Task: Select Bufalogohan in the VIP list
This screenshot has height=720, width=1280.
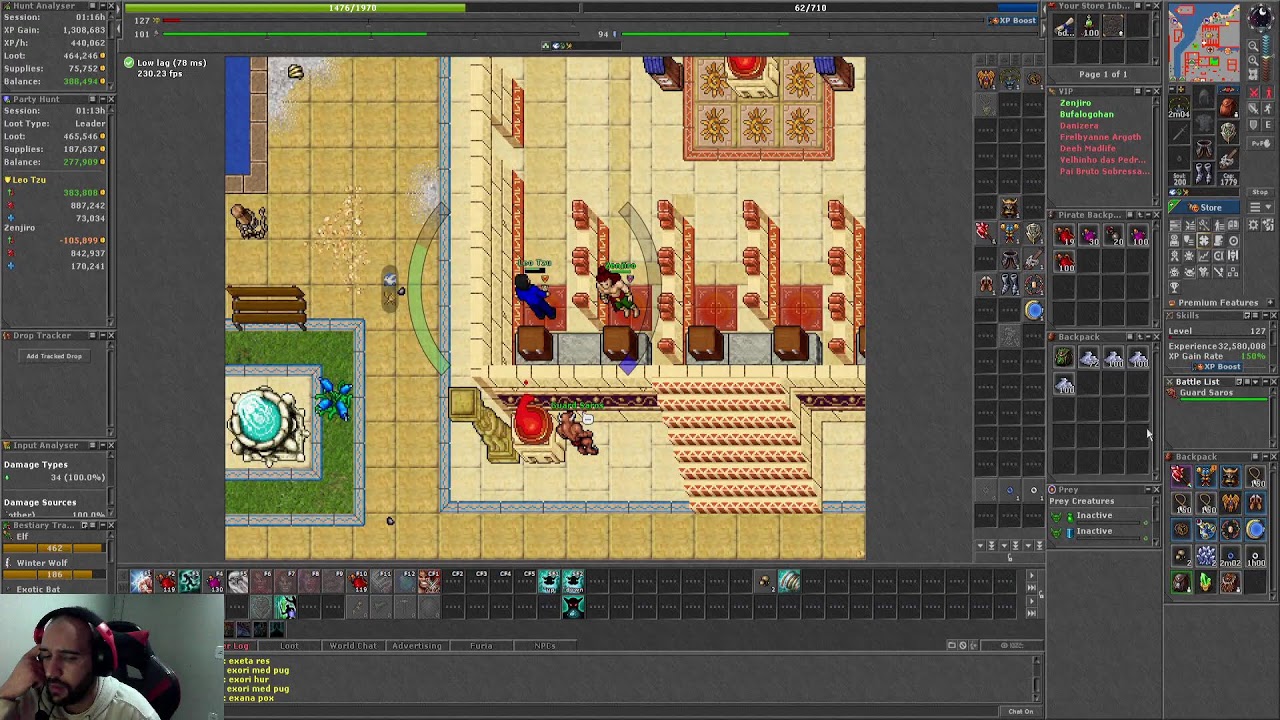Action: [x=1086, y=115]
